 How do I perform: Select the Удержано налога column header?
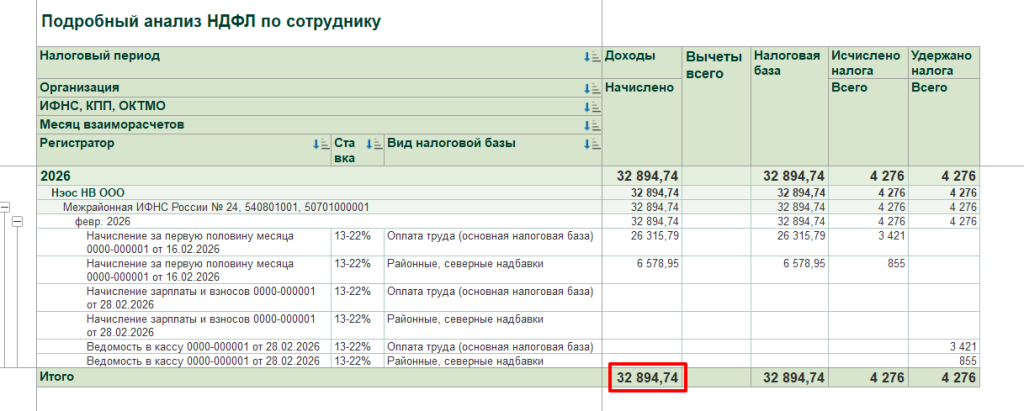pos(941,64)
